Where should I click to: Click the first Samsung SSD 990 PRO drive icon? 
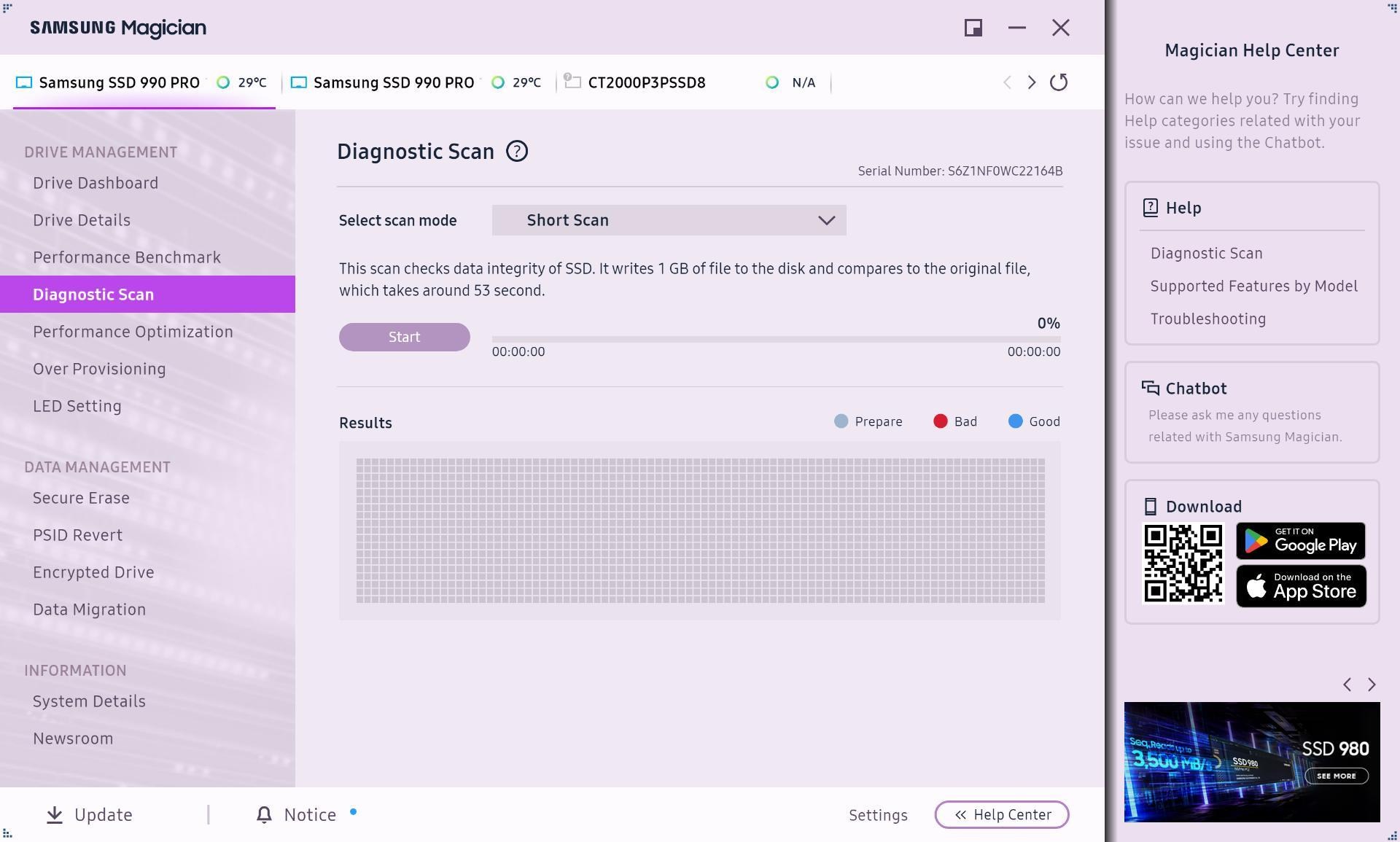click(24, 82)
